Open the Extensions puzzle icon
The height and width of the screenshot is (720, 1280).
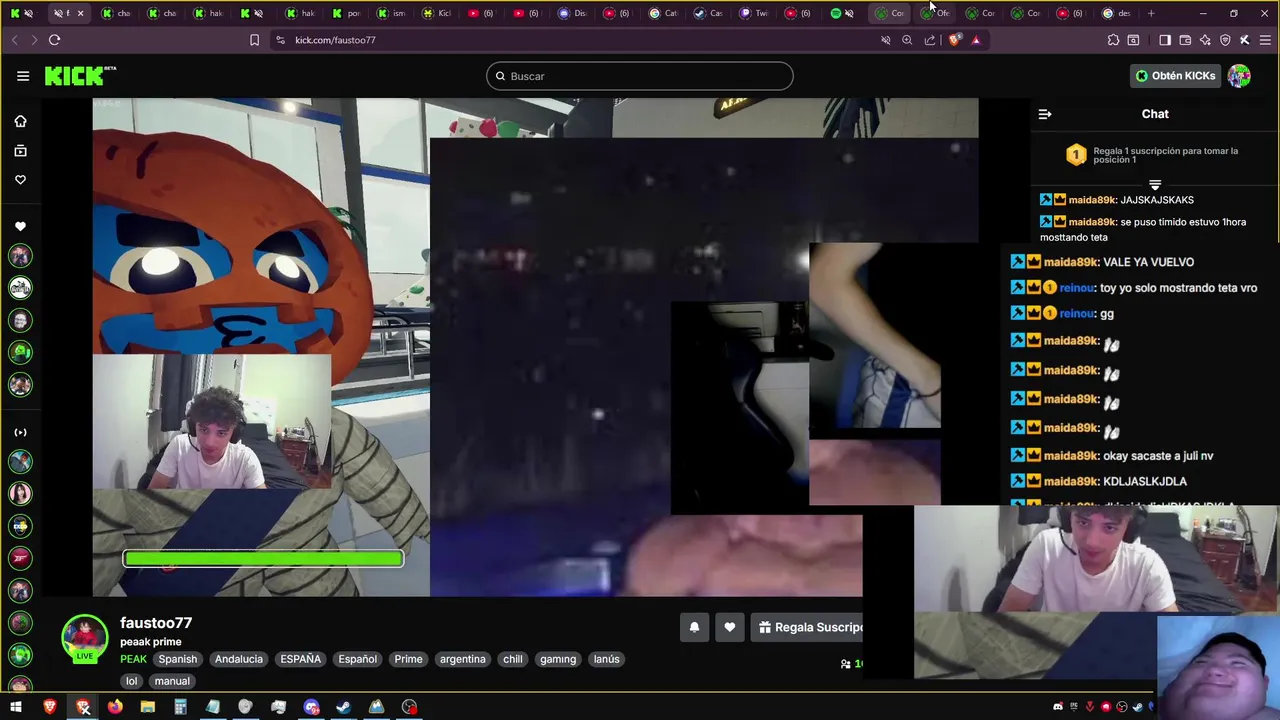pos(1113,40)
